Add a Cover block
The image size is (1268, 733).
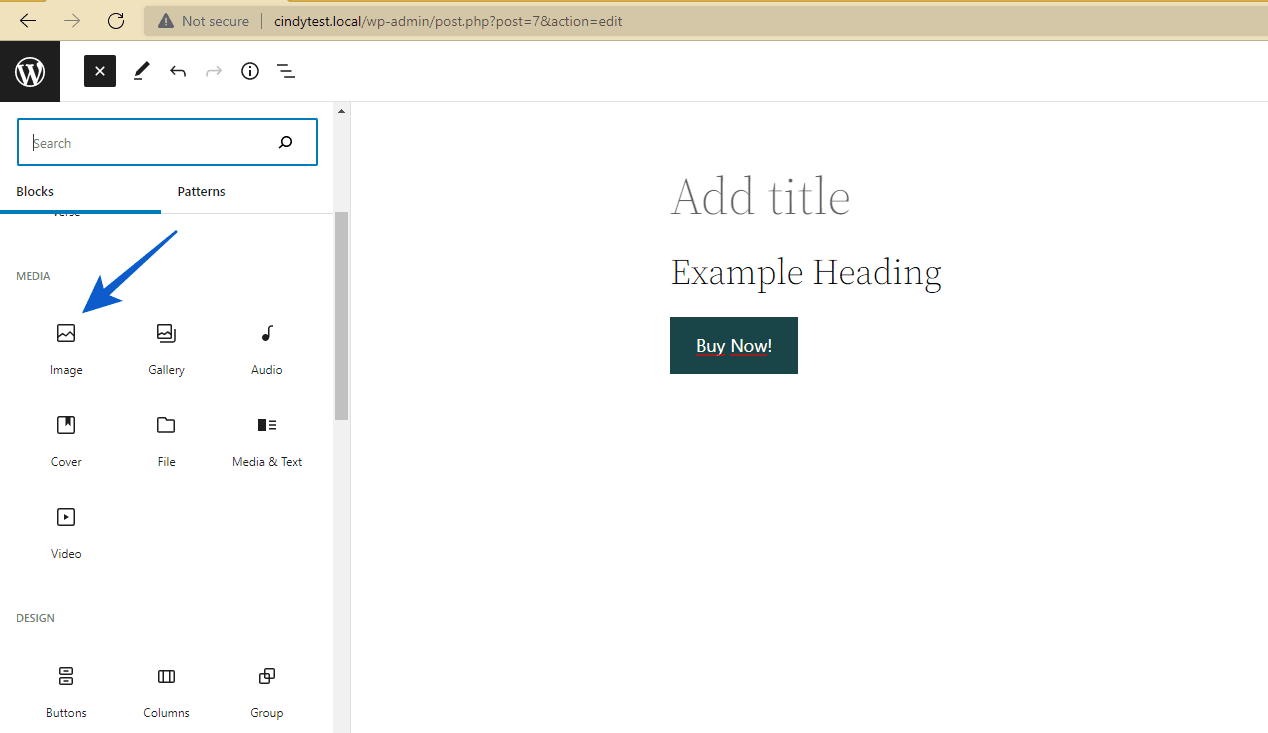66,425
